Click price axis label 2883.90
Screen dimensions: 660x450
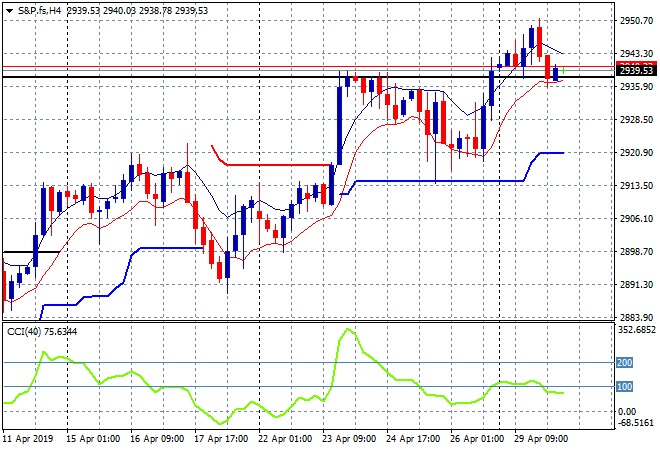coord(636,317)
